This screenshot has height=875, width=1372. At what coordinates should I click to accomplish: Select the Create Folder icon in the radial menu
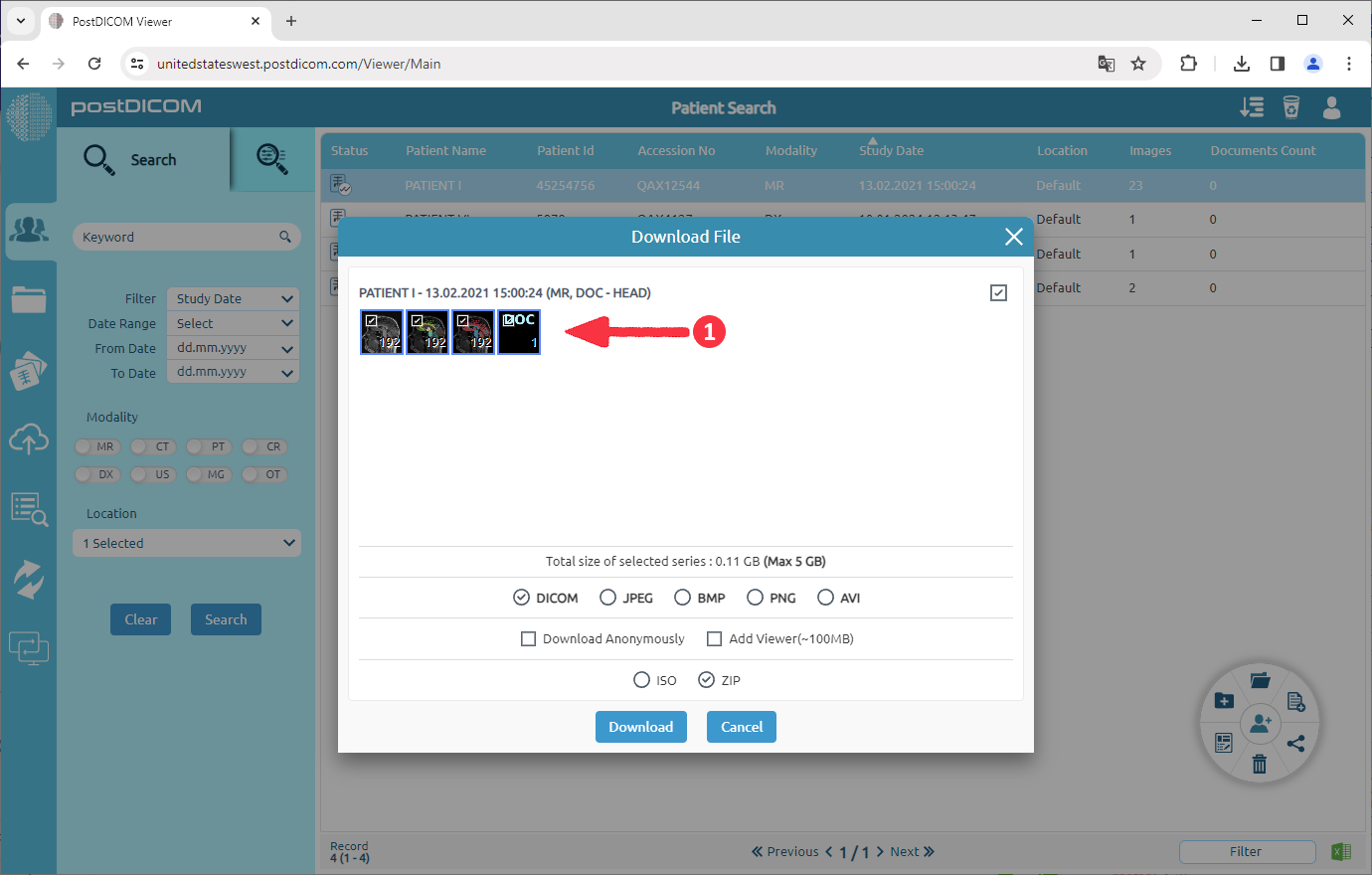pyautogui.click(x=1224, y=700)
